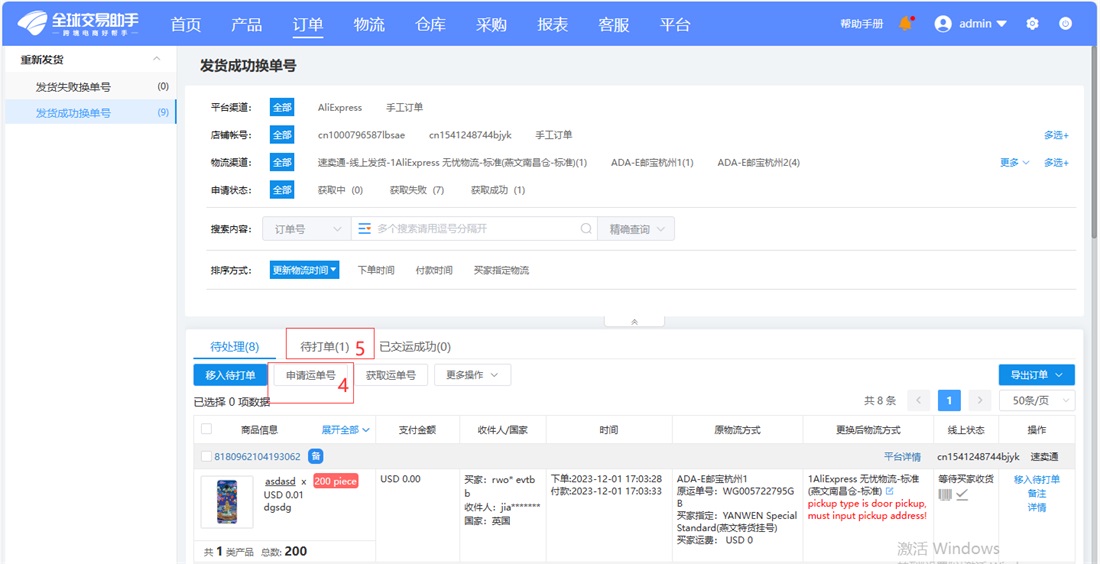Switch to 待处理(8) tab

tap(234, 347)
